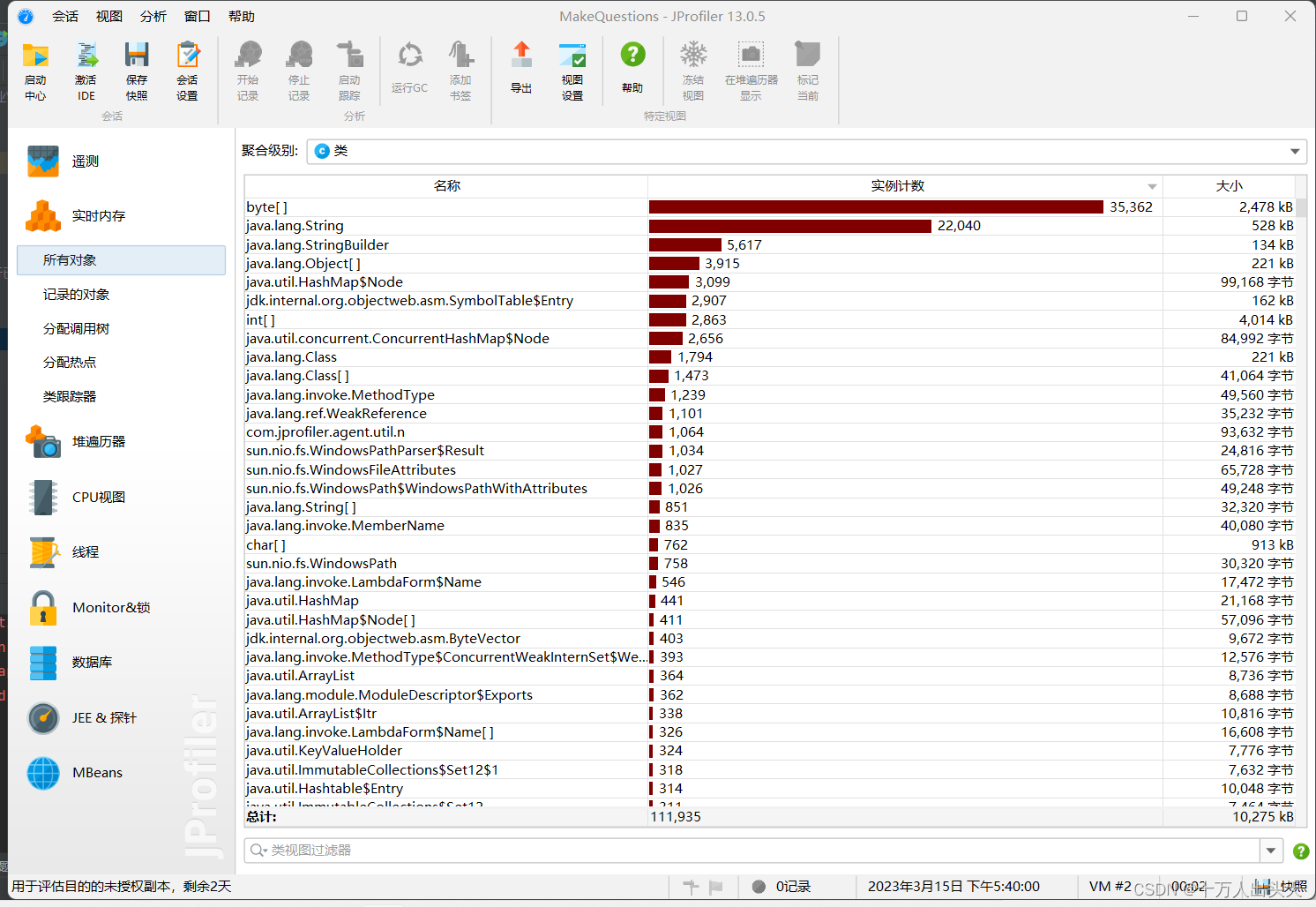Click the VM #2 status bar entry

(x=1110, y=887)
